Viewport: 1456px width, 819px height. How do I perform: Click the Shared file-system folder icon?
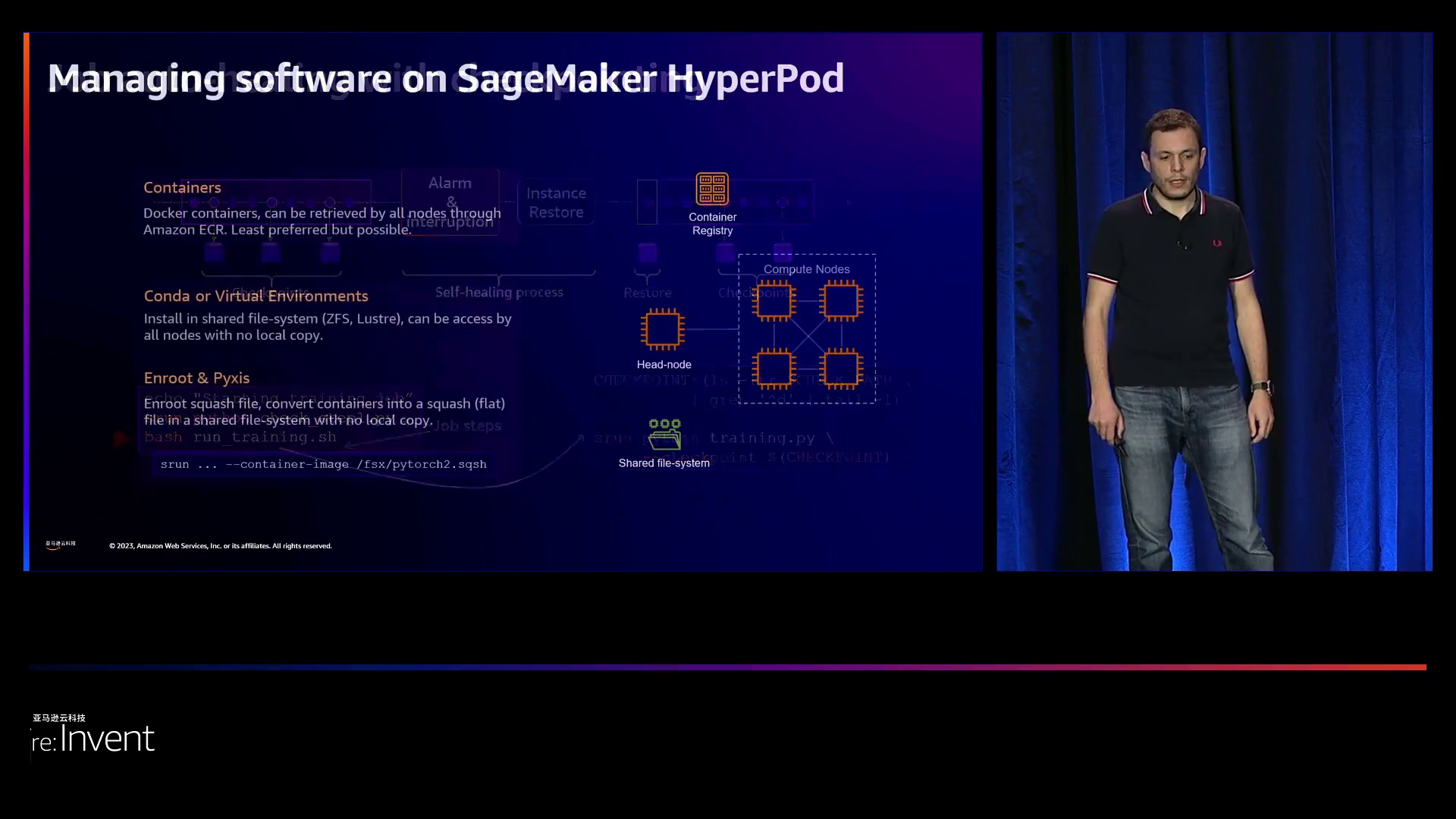tap(665, 435)
